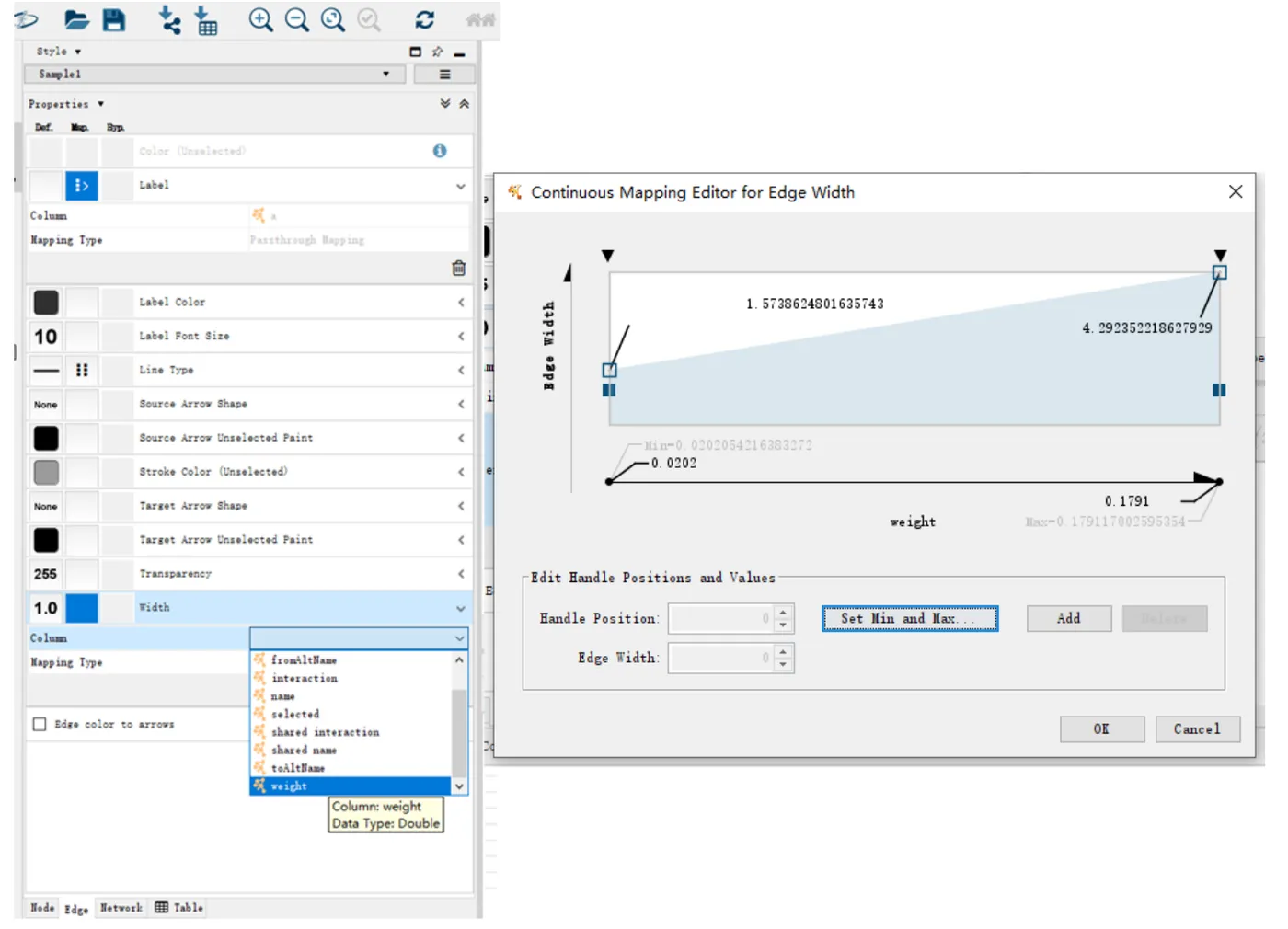Click the Edge Width input field
Image resolution: width=1288 pixels, height=929 pixels.
click(721, 659)
